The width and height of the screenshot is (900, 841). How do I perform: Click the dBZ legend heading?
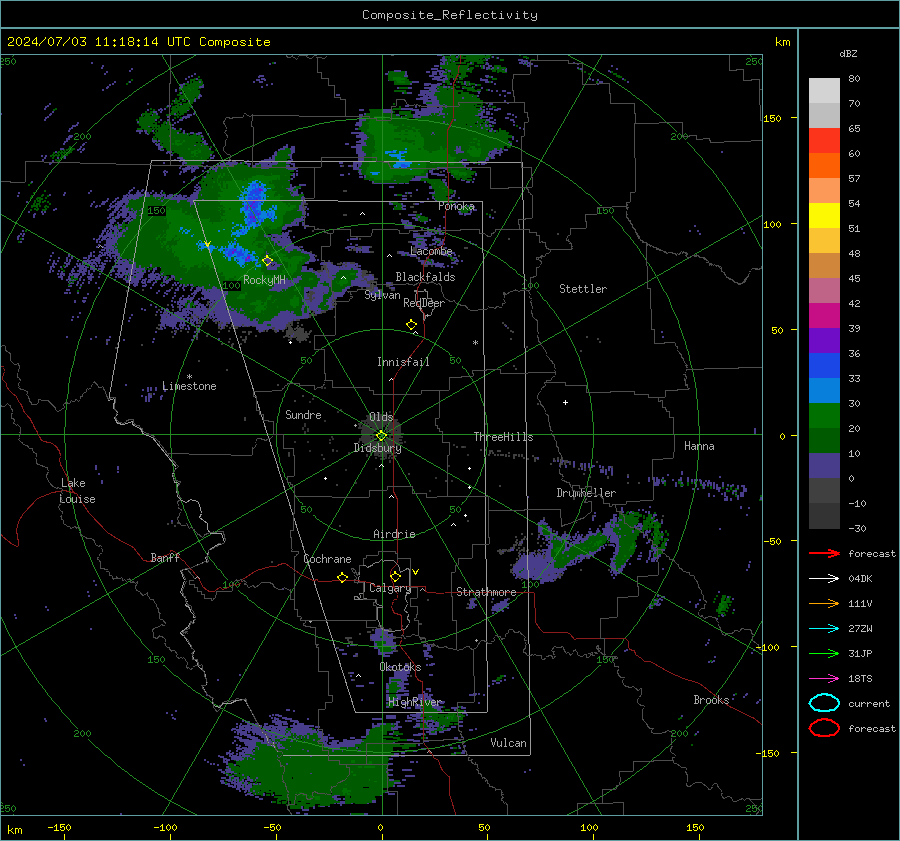[x=848, y=53]
